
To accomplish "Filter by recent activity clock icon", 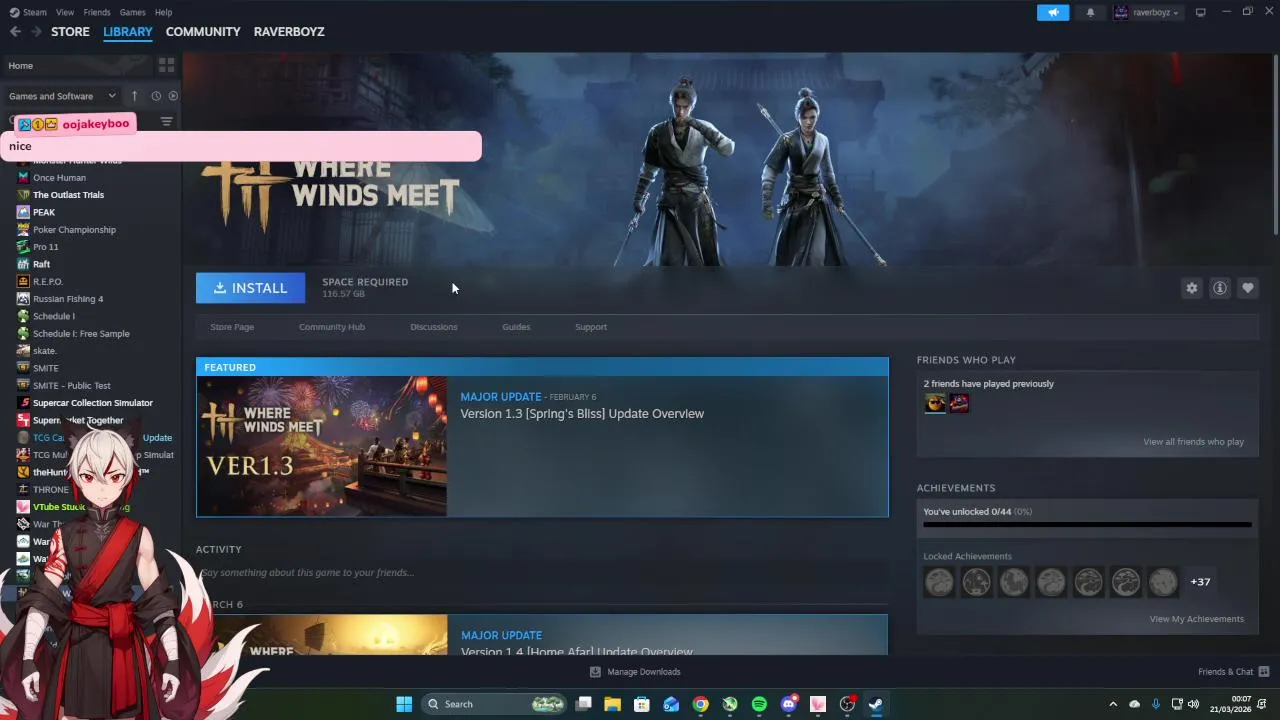I will pyautogui.click(x=156, y=96).
